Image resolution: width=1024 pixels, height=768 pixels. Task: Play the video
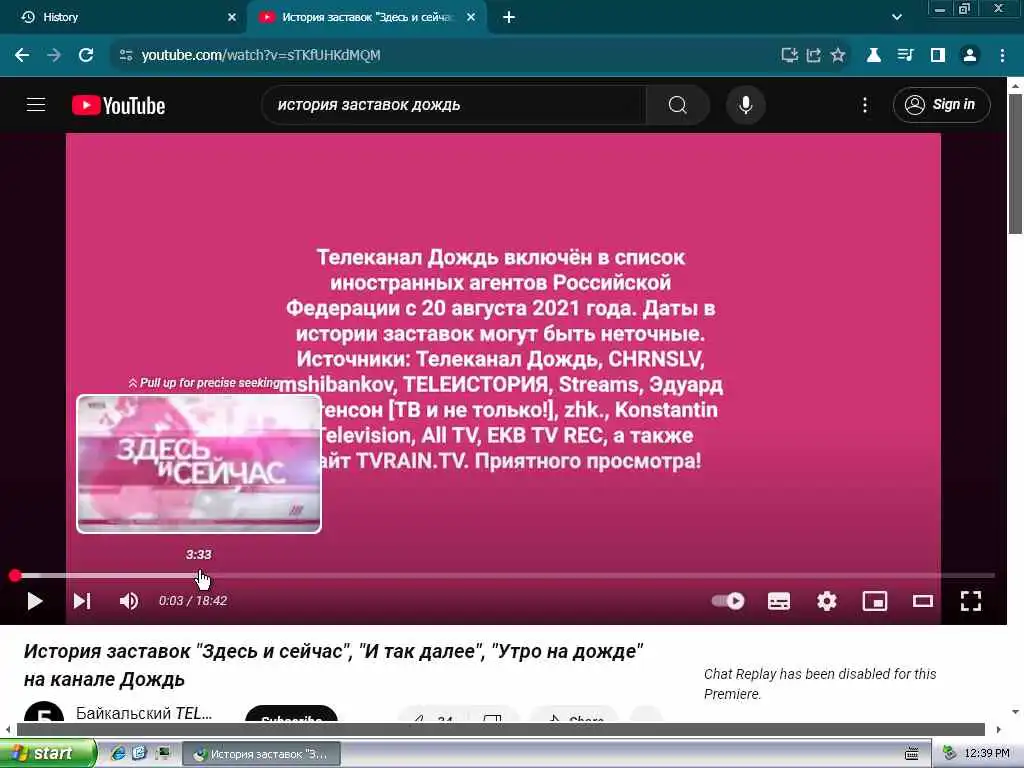35,601
